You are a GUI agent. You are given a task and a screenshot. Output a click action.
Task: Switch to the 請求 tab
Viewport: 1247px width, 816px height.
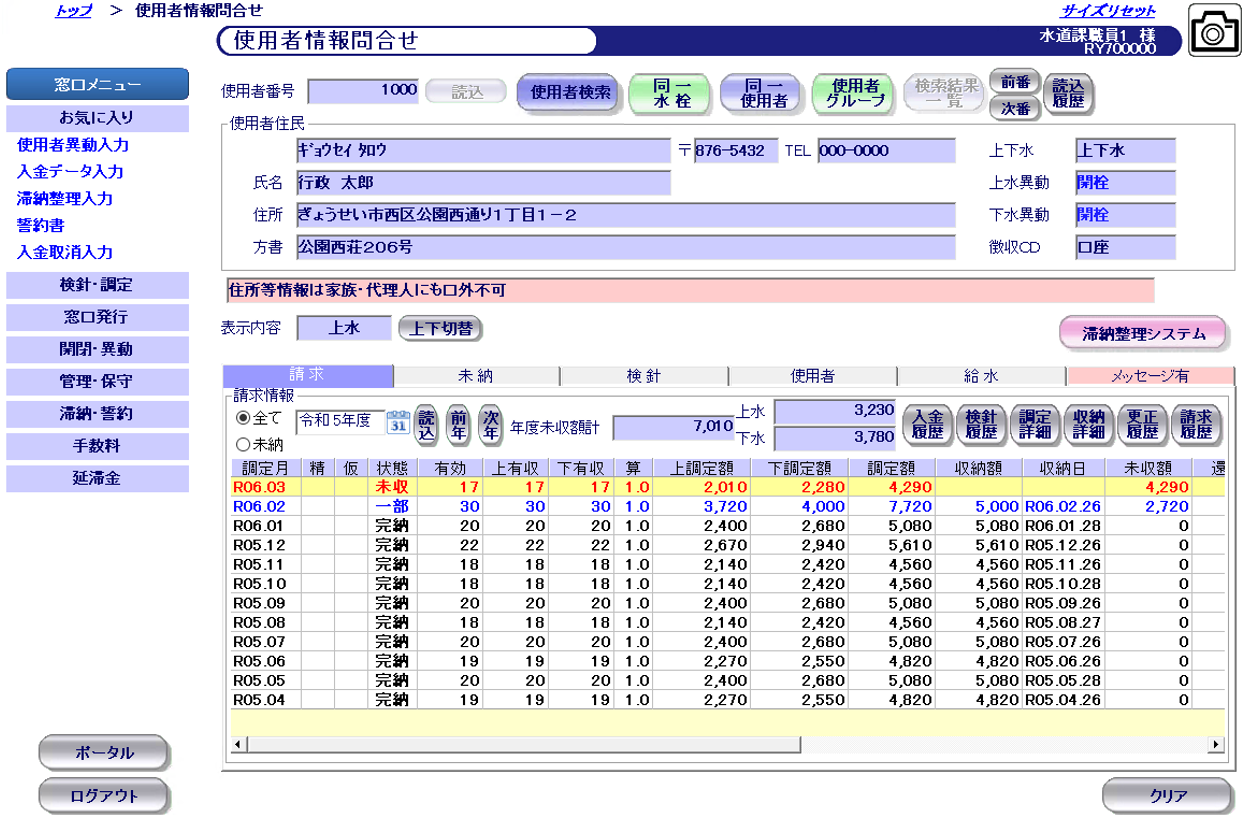(x=308, y=376)
